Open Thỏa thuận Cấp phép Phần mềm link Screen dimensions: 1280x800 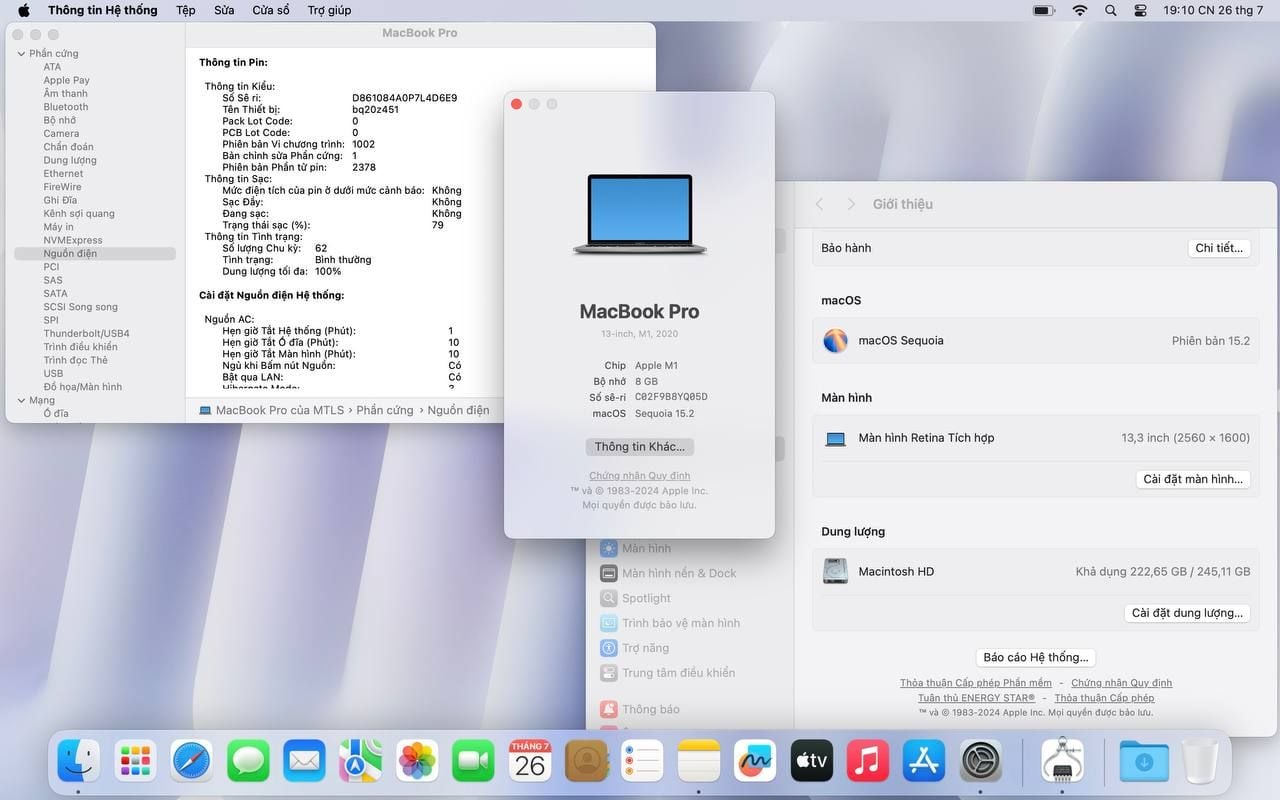click(x=976, y=683)
